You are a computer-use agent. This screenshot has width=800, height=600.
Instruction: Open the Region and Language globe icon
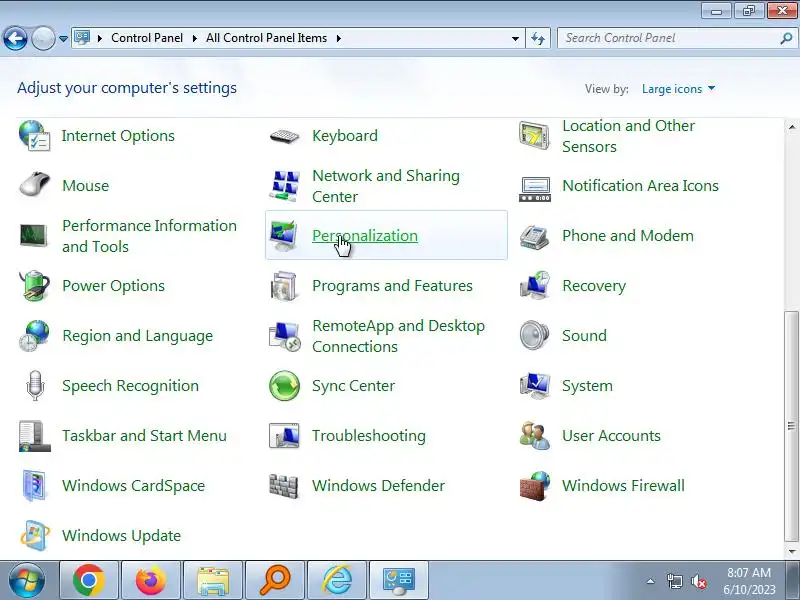tap(34, 336)
